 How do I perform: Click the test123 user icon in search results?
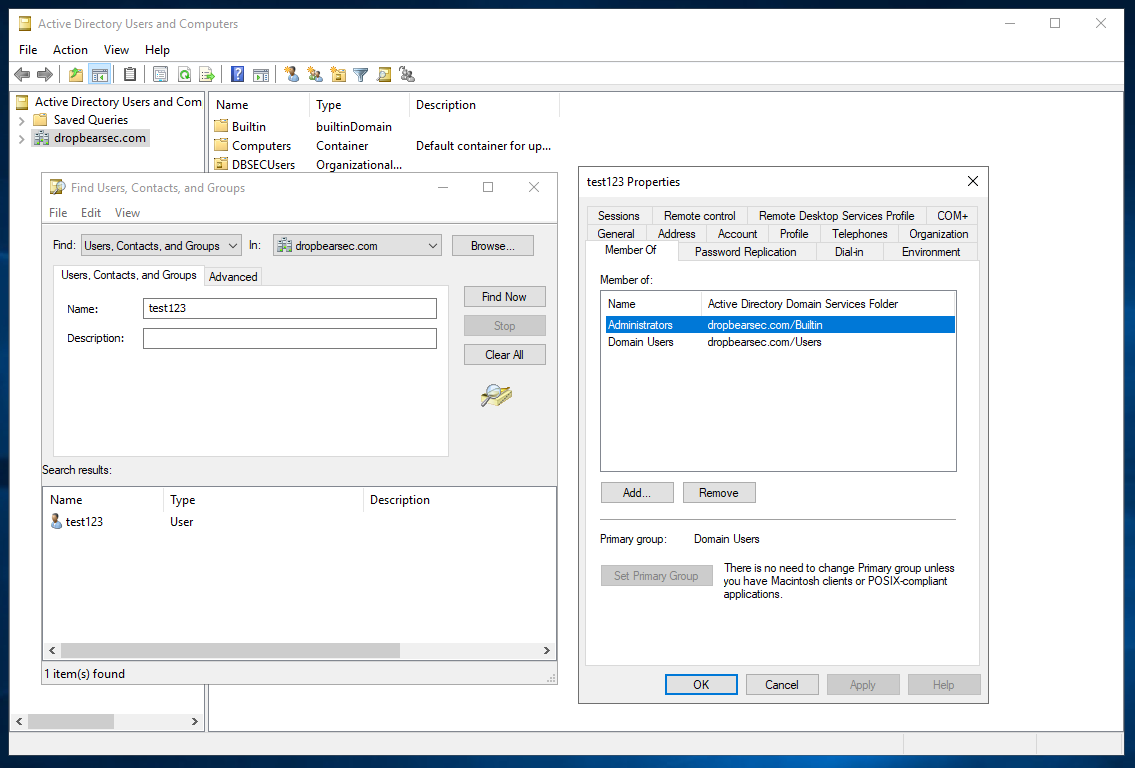[56, 521]
